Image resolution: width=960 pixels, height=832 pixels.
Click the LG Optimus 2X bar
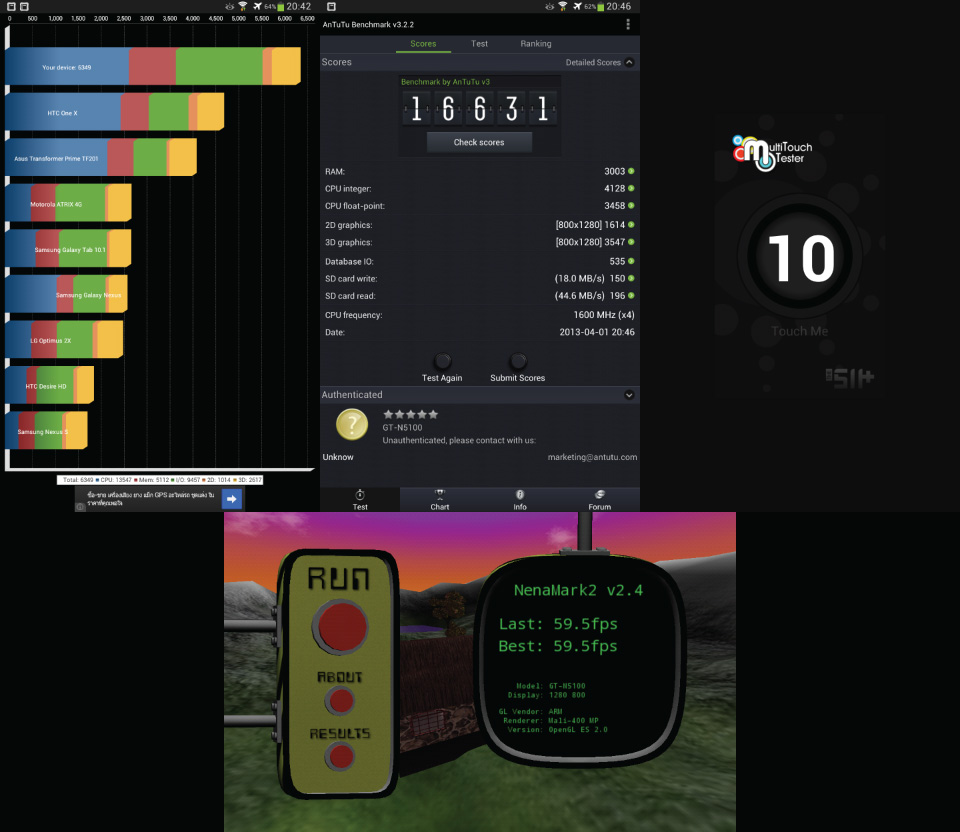(64, 339)
